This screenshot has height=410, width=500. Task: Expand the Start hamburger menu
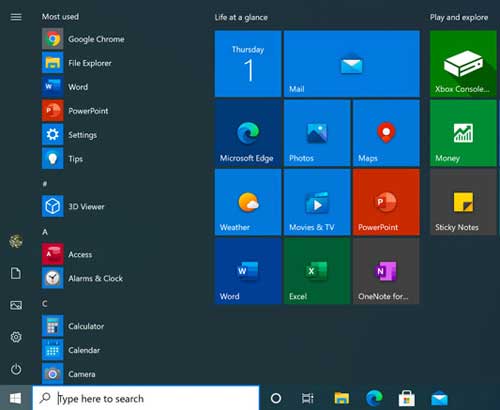tap(16, 17)
